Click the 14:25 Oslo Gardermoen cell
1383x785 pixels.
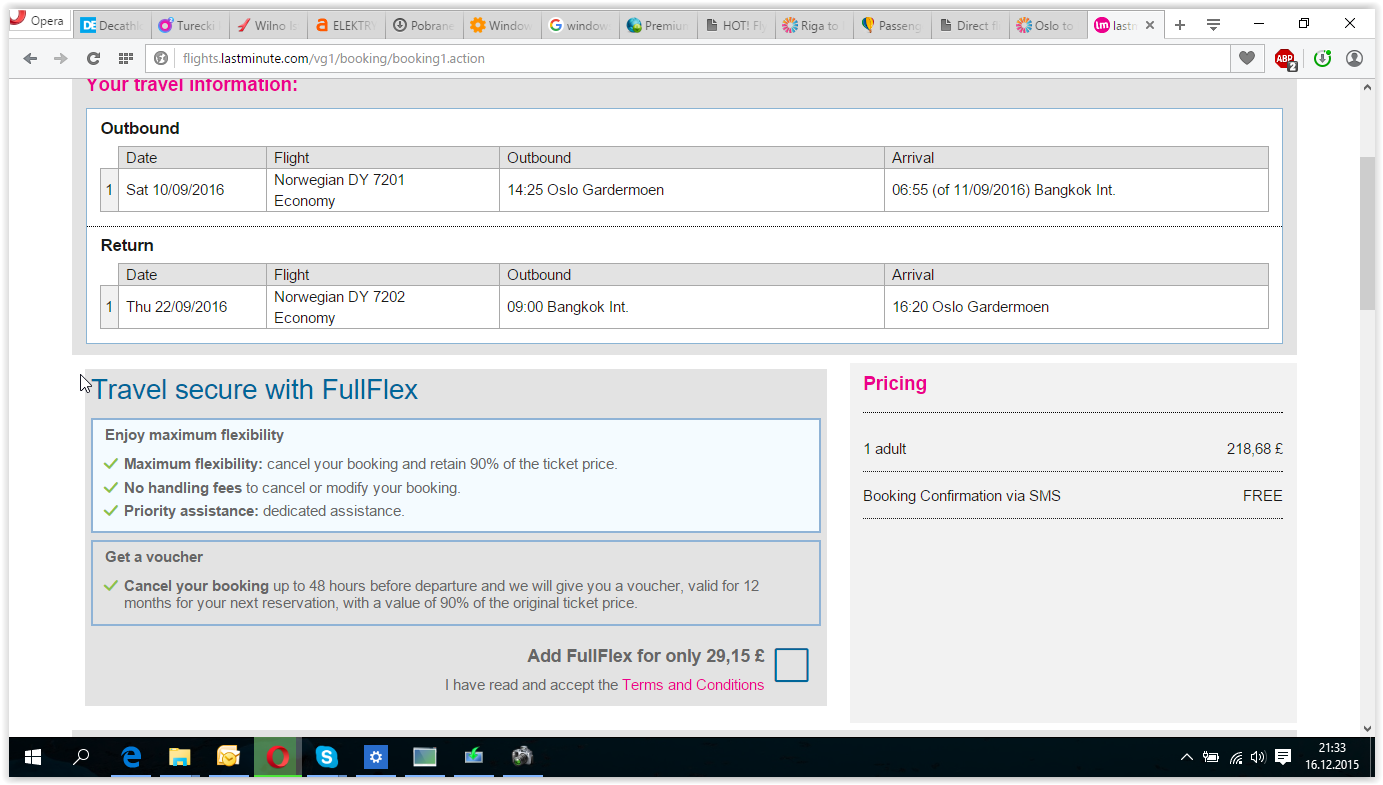tap(692, 190)
